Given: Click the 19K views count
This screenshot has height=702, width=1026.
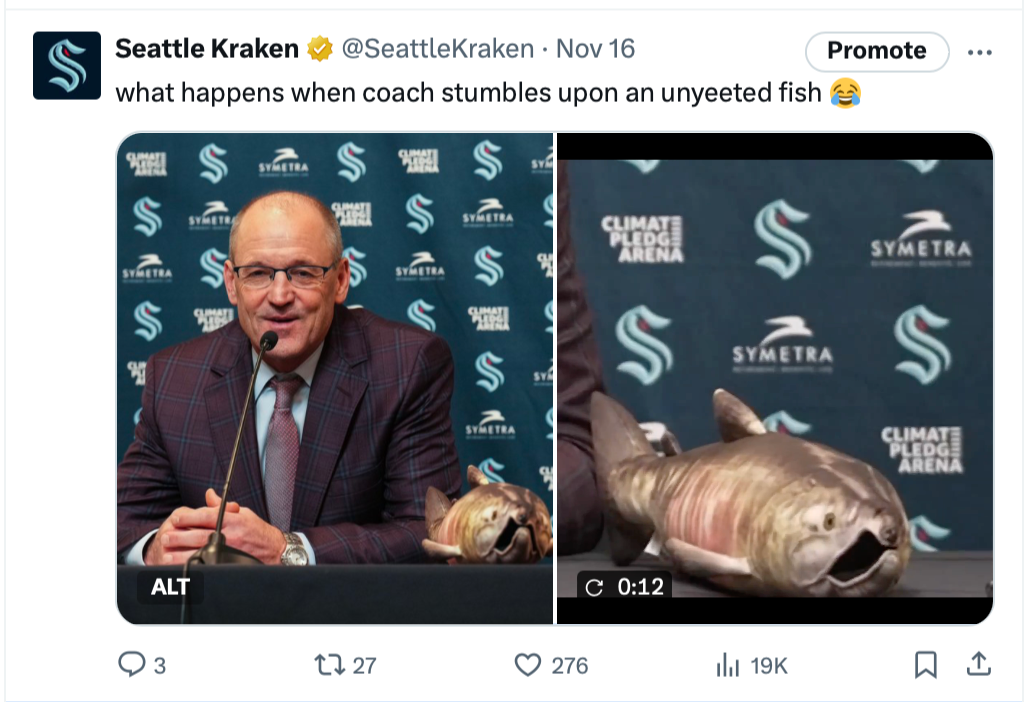Looking at the screenshot, I should [769, 666].
